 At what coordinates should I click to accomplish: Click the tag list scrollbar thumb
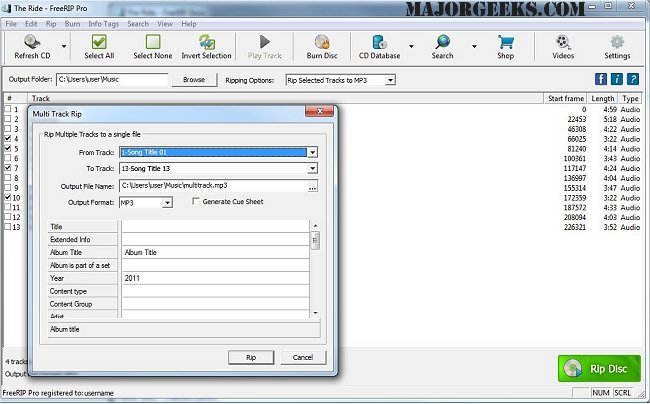[315, 240]
